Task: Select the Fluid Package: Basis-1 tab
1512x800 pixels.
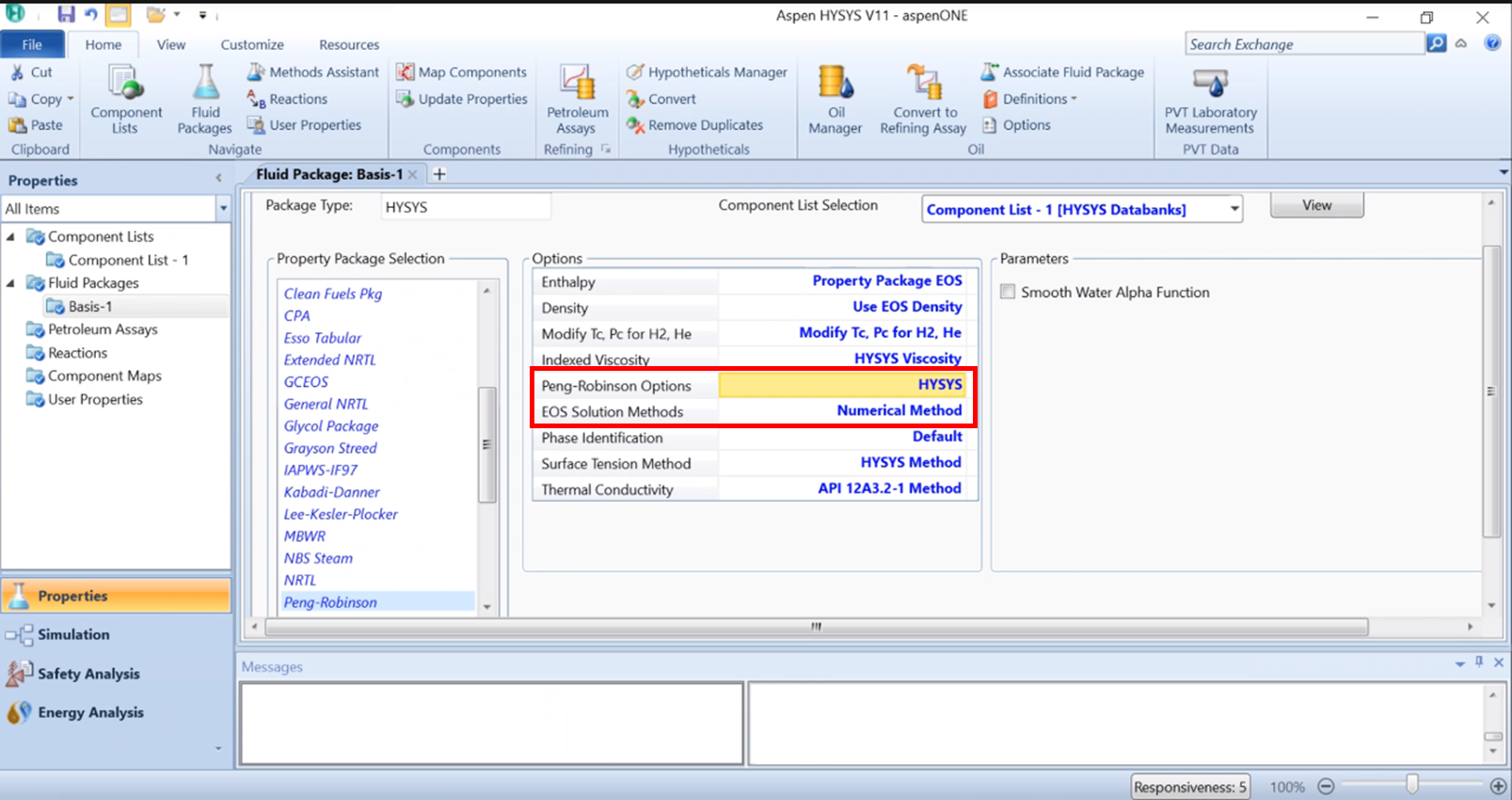Action: (329, 174)
